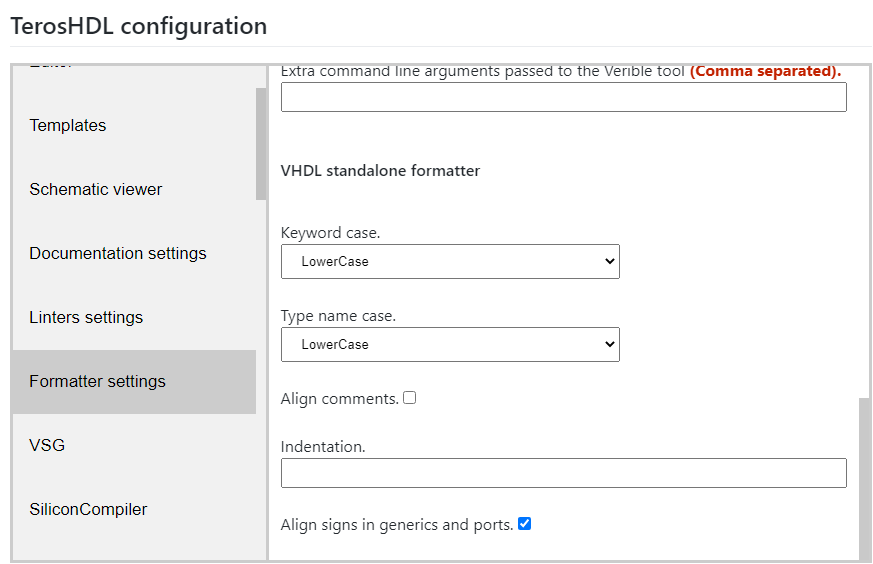Click the Verible extra arguments input field

coord(563,97)
